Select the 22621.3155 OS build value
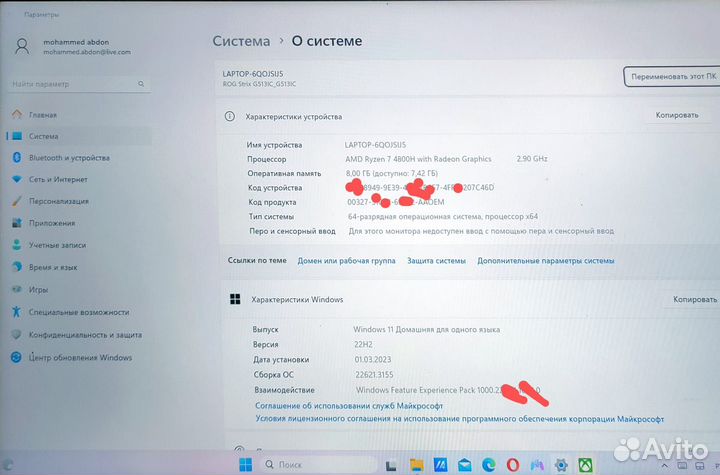The image size is (720, 475). [374, 374]
